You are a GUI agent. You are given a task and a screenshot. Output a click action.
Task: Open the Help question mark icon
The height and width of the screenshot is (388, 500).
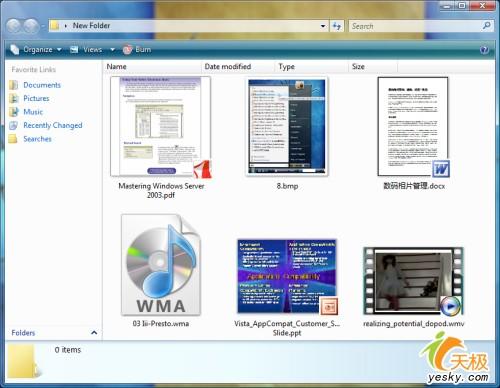pyautogui.click(x=484, y=50)
